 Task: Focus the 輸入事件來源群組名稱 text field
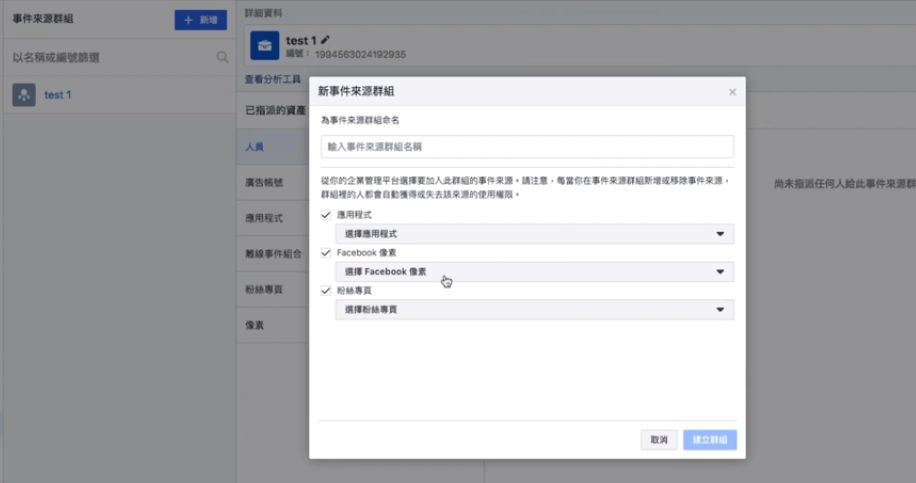(527, 147)
